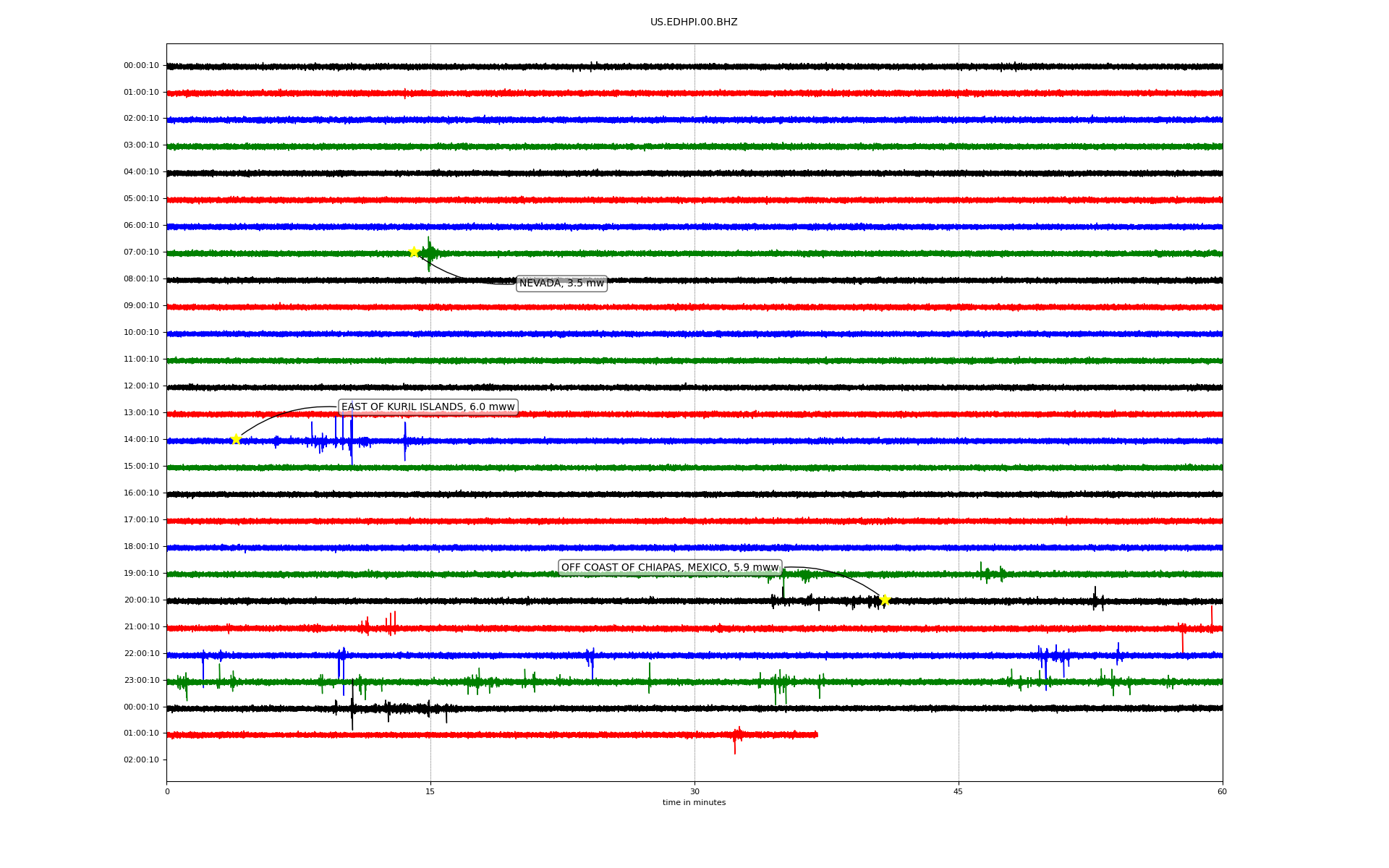1389x868 pixels.
Task: Click the 08:00:10 time label
Action: [141, 279]
